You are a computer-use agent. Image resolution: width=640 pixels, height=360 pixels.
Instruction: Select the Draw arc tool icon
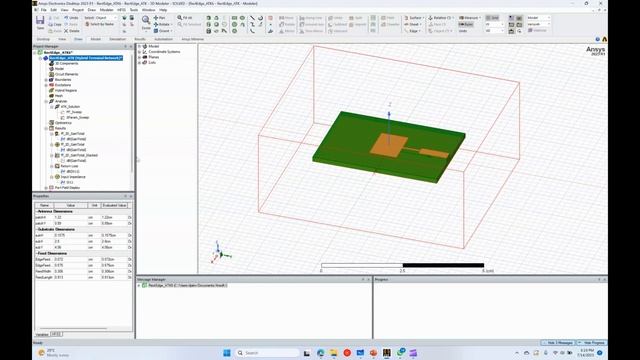click(260, 18)
